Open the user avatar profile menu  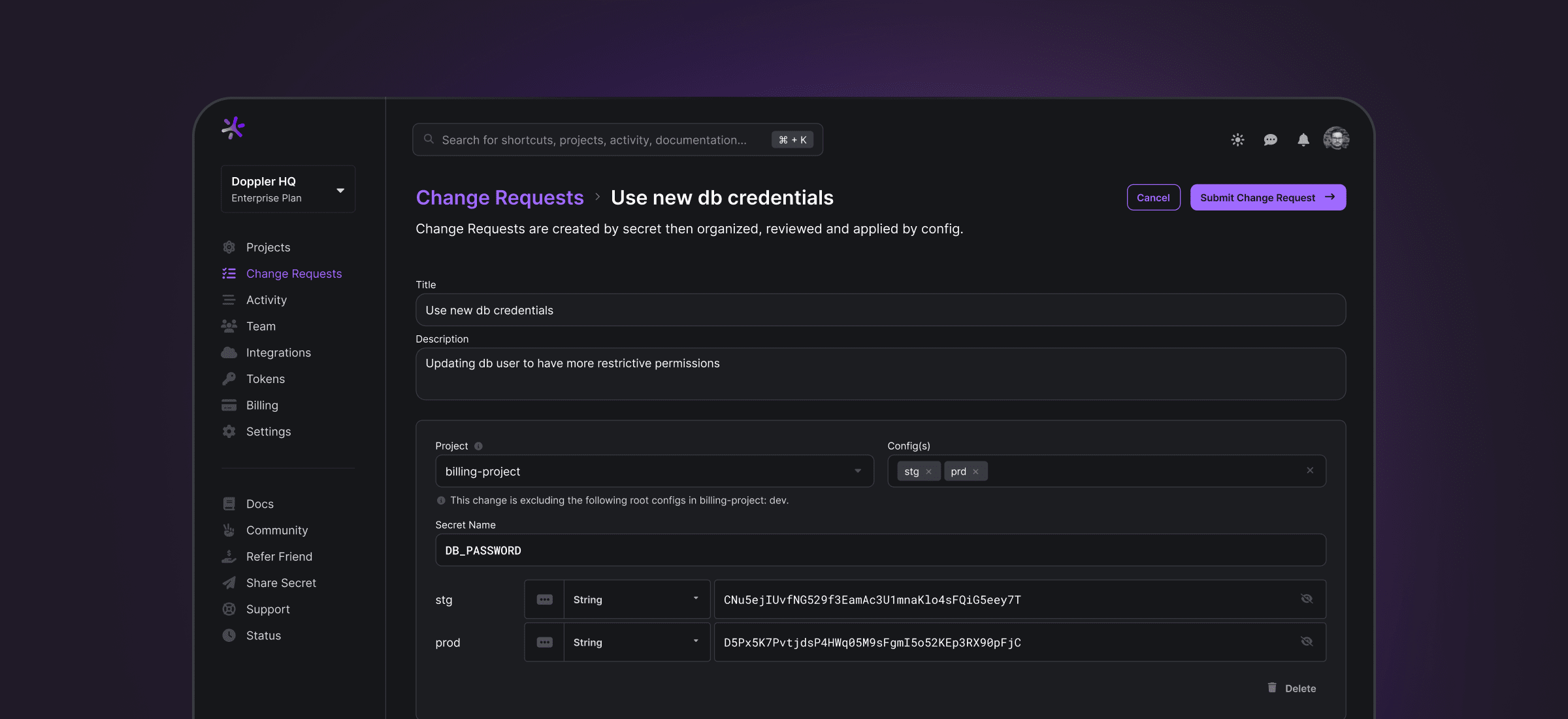tap(1336, 139)
